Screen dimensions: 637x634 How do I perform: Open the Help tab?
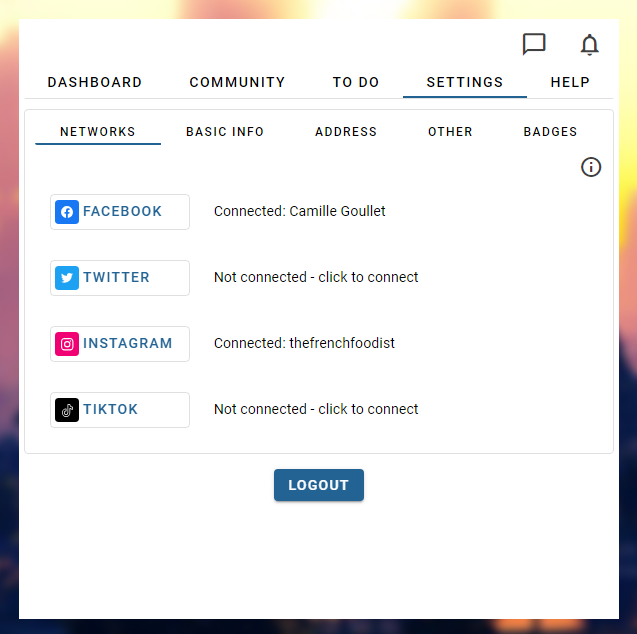[x=570, y=82]
